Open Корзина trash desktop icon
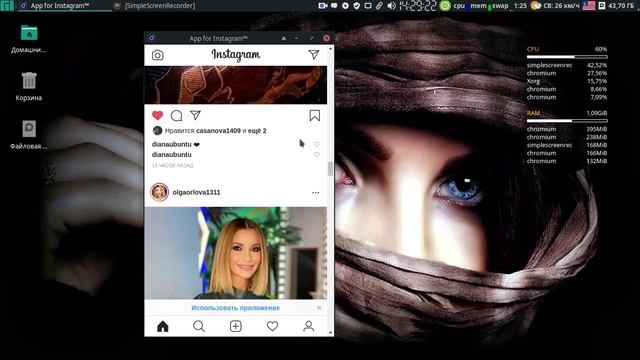This screenshot has height=360, width=640. coord(29,87)
